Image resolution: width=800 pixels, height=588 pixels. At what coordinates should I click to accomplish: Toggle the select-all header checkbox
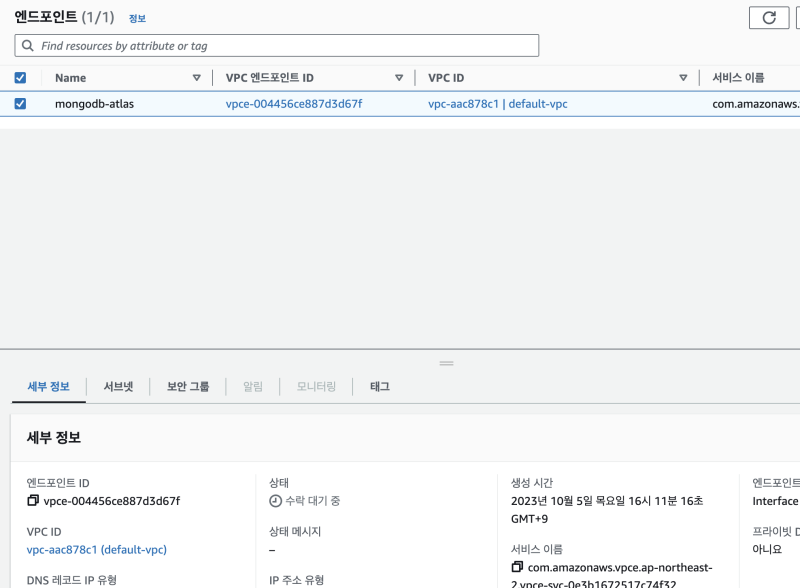[20, 78]
